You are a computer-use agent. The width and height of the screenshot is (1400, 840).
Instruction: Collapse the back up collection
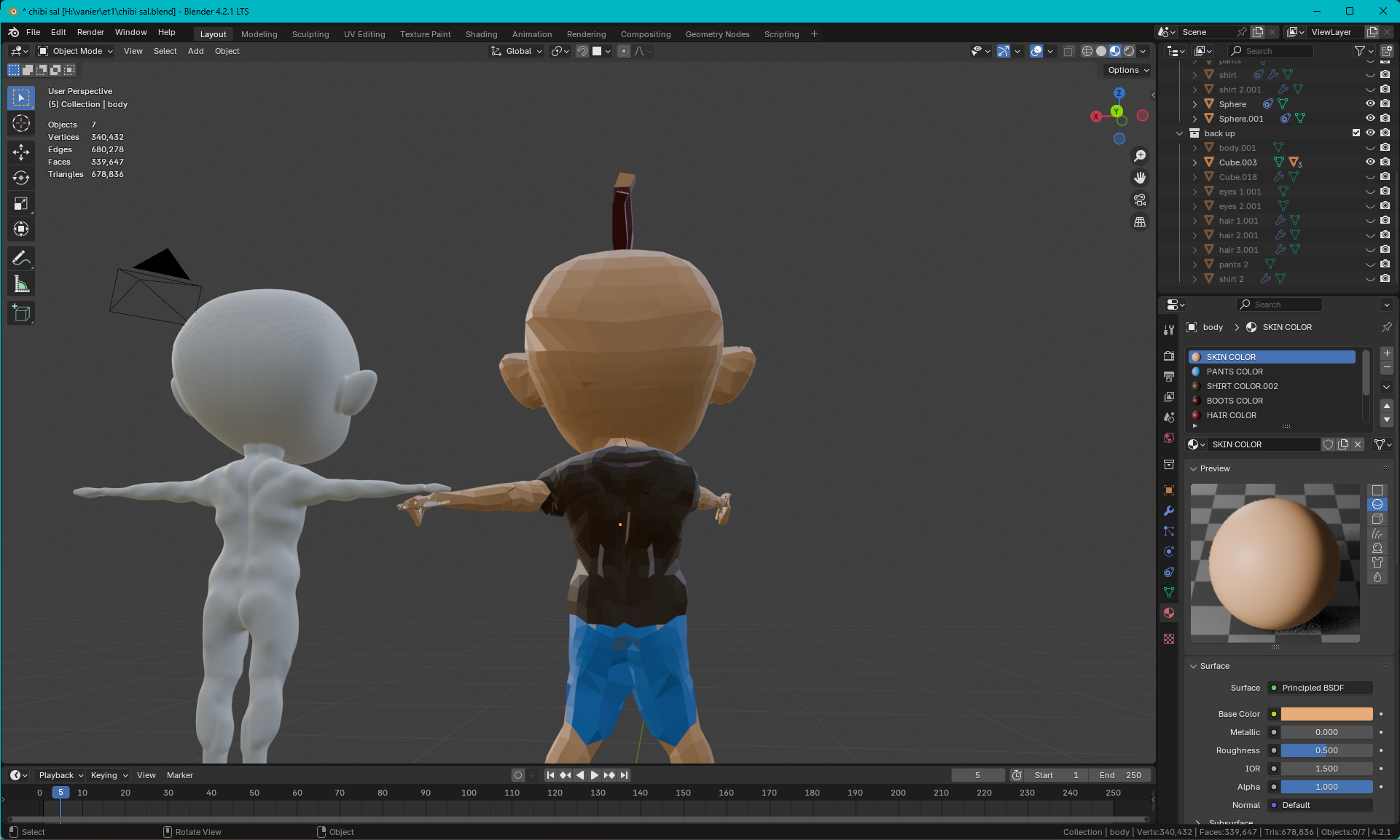point(1179,133)
